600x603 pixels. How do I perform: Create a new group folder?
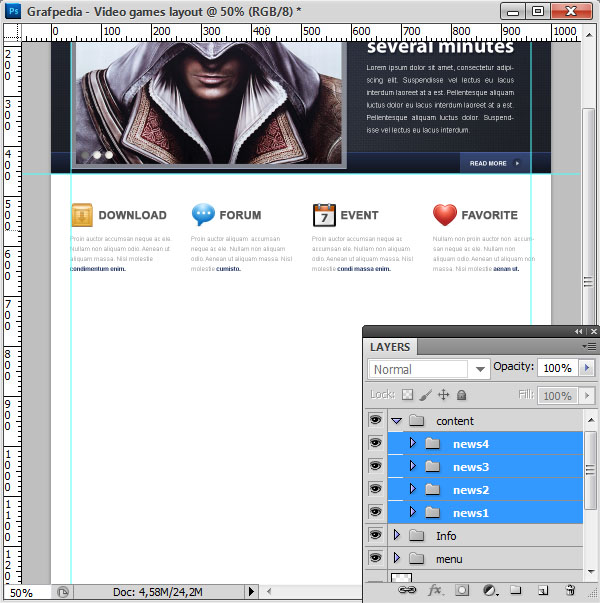[515, 590]
